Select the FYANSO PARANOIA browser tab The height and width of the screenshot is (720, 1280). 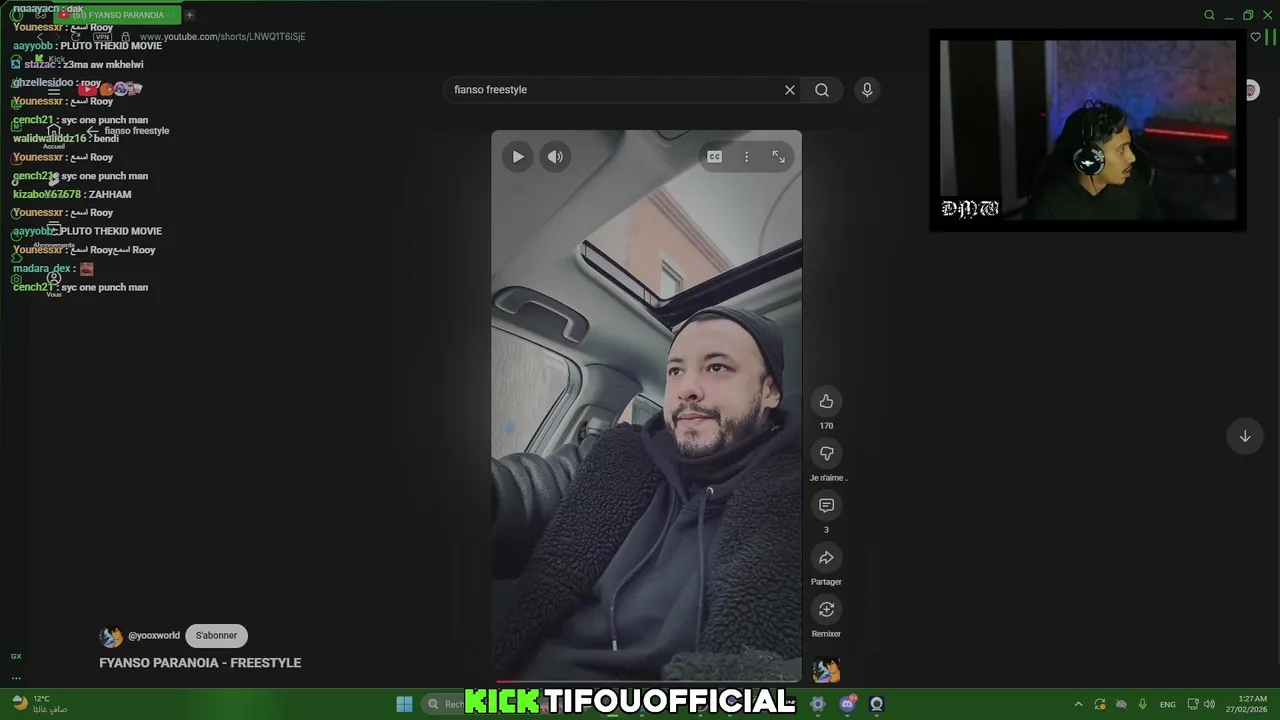pos(117,15)
